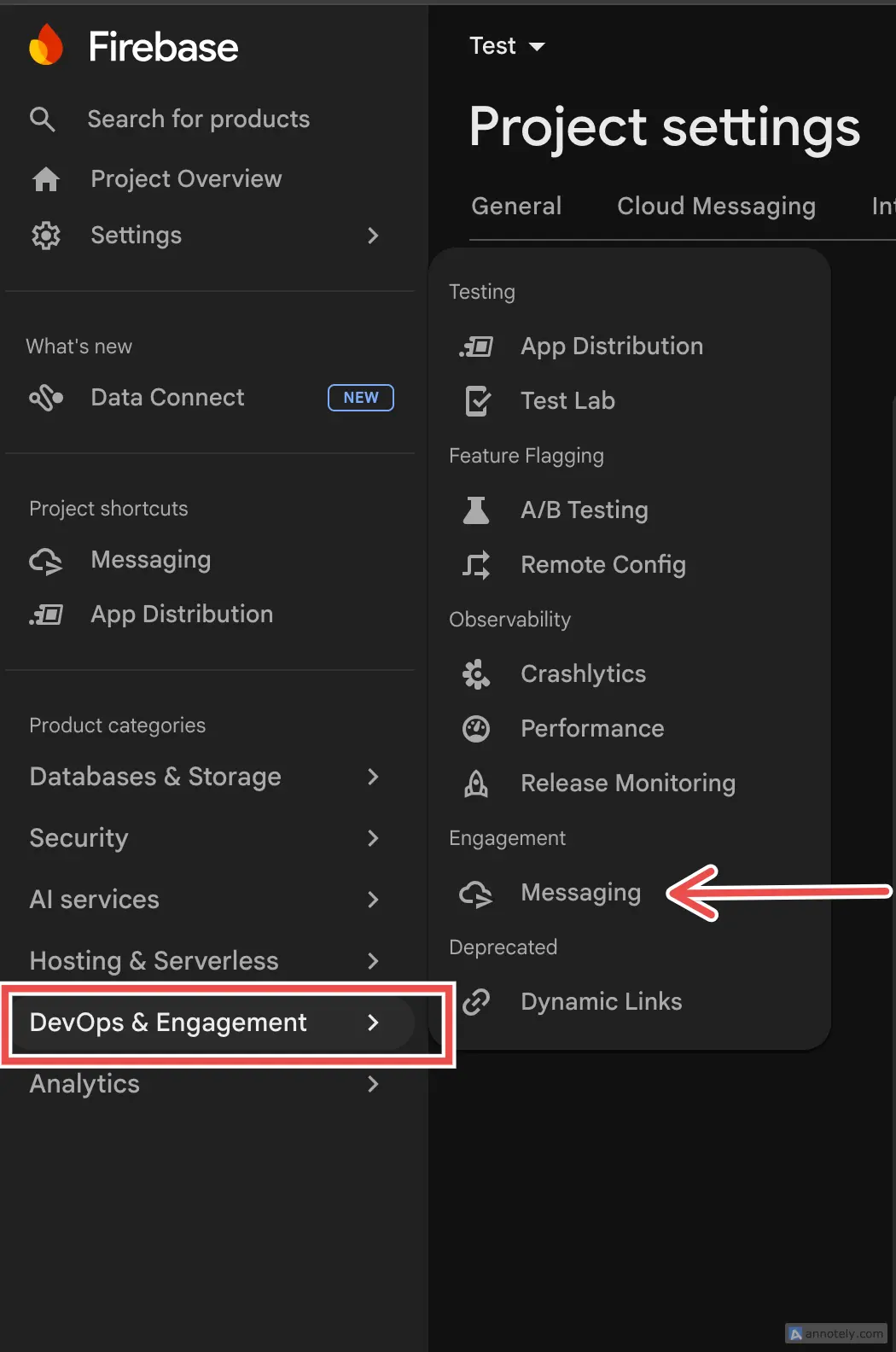
Task: Click the NEW badge beside Data Connect
Action: [361, 398]
